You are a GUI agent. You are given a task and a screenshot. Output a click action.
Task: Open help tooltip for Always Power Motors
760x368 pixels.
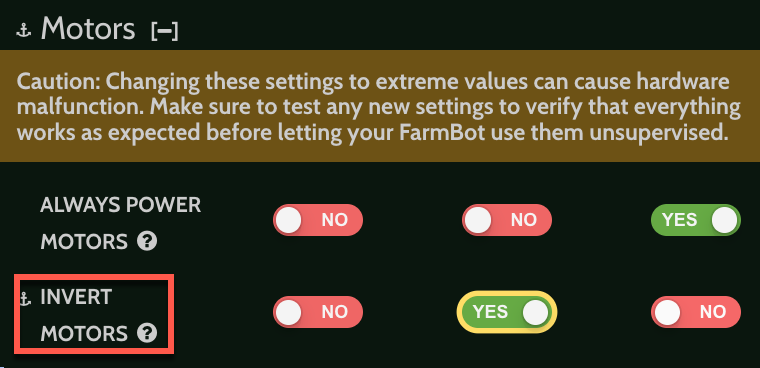pos(147,241)
